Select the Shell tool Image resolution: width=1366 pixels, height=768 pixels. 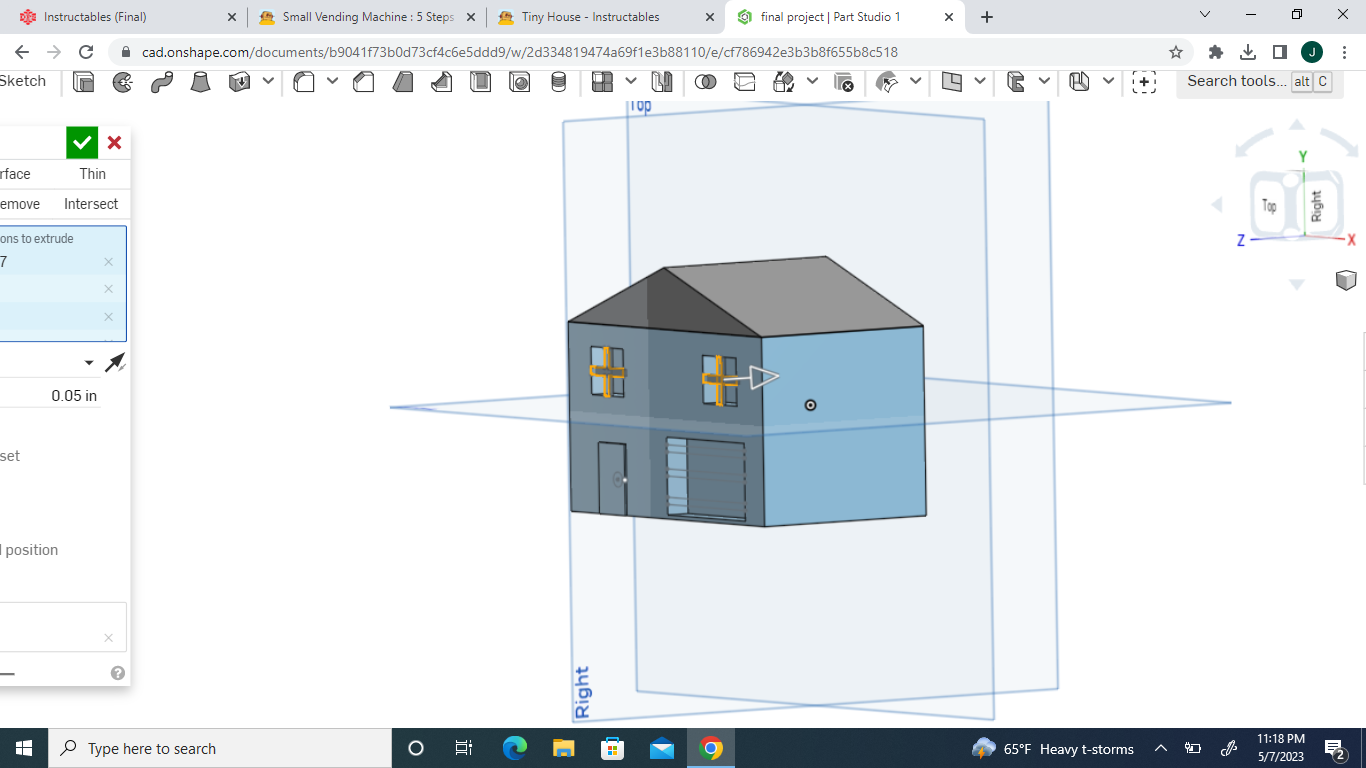tap(480, 82)
